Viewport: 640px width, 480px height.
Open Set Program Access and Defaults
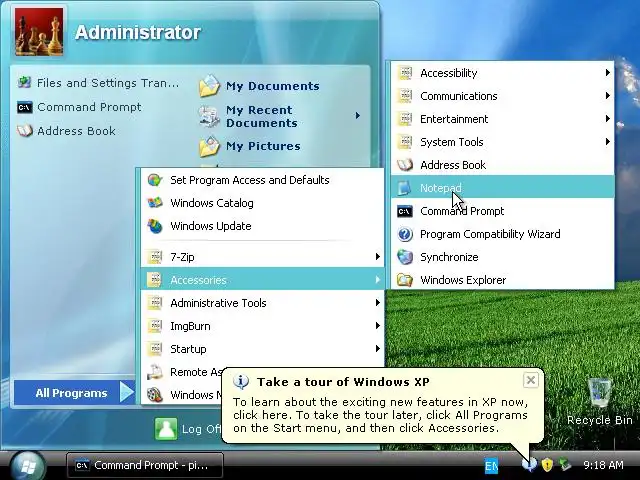point(262,180)
